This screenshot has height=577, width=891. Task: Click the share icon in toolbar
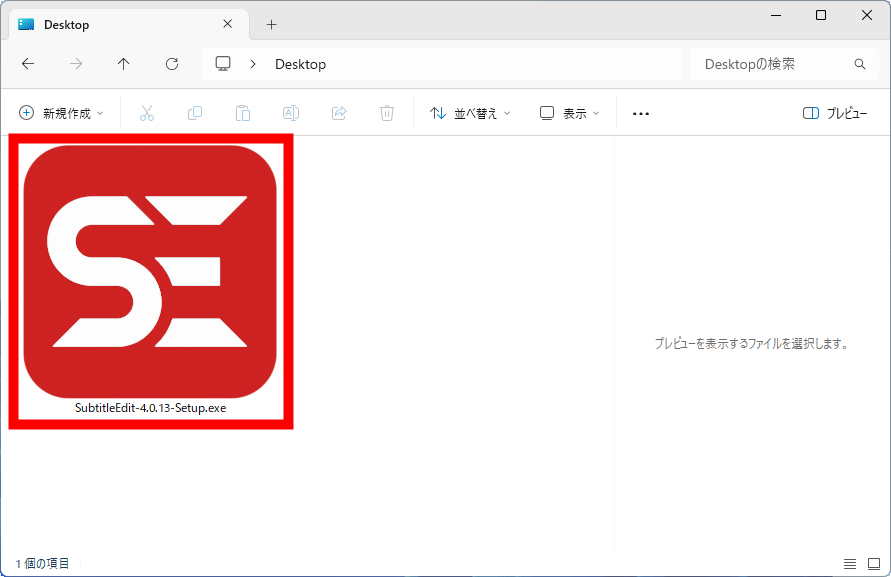pyautogui.click(x=339, y=113)
